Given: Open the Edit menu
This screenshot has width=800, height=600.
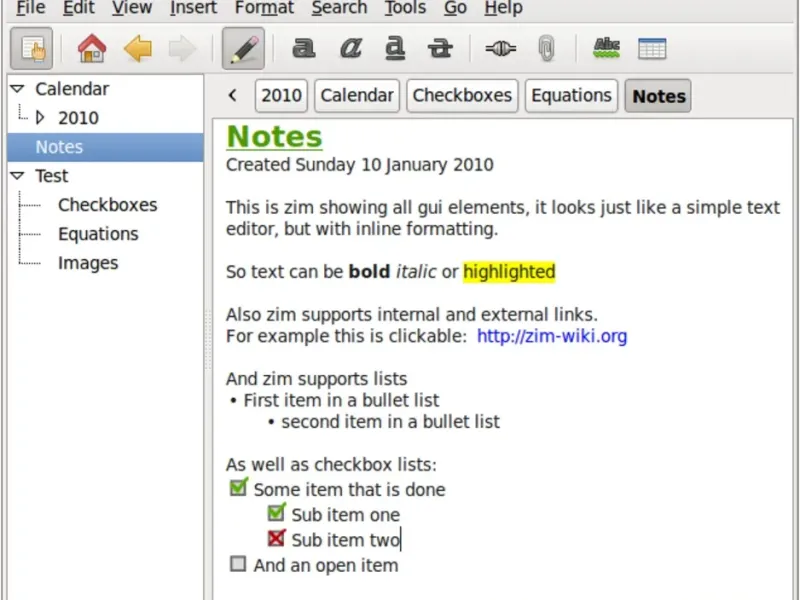Looking at the screenshot, I should coord(78,8).
